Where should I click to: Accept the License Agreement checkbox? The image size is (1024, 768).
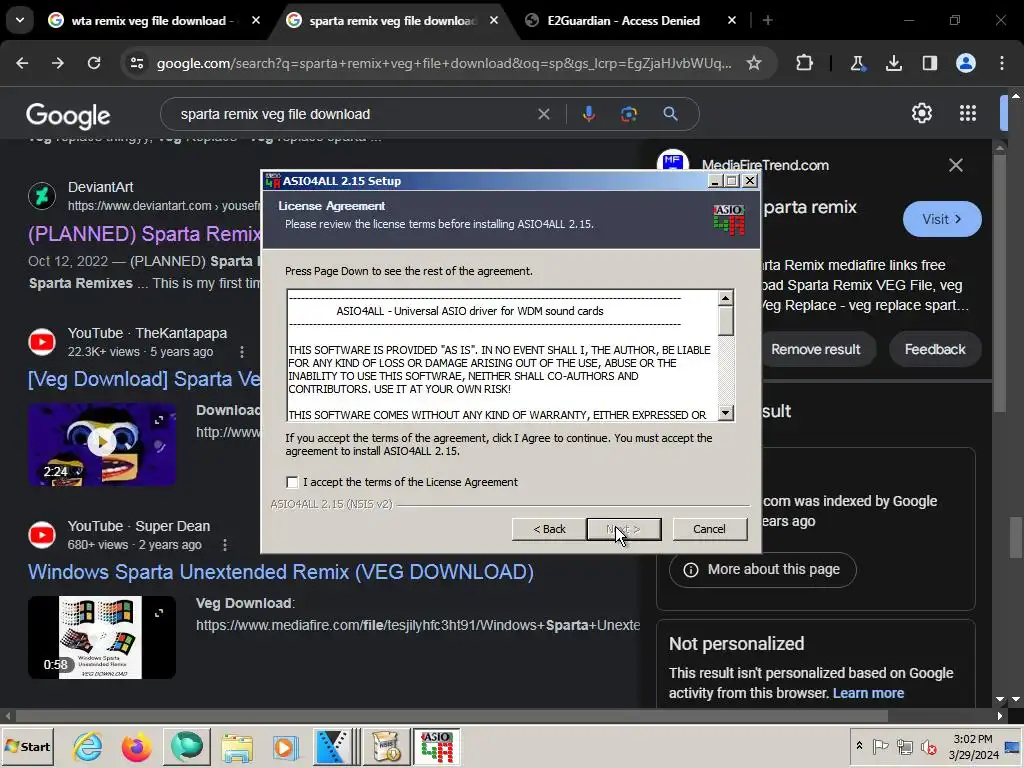(x=292, y=482)
